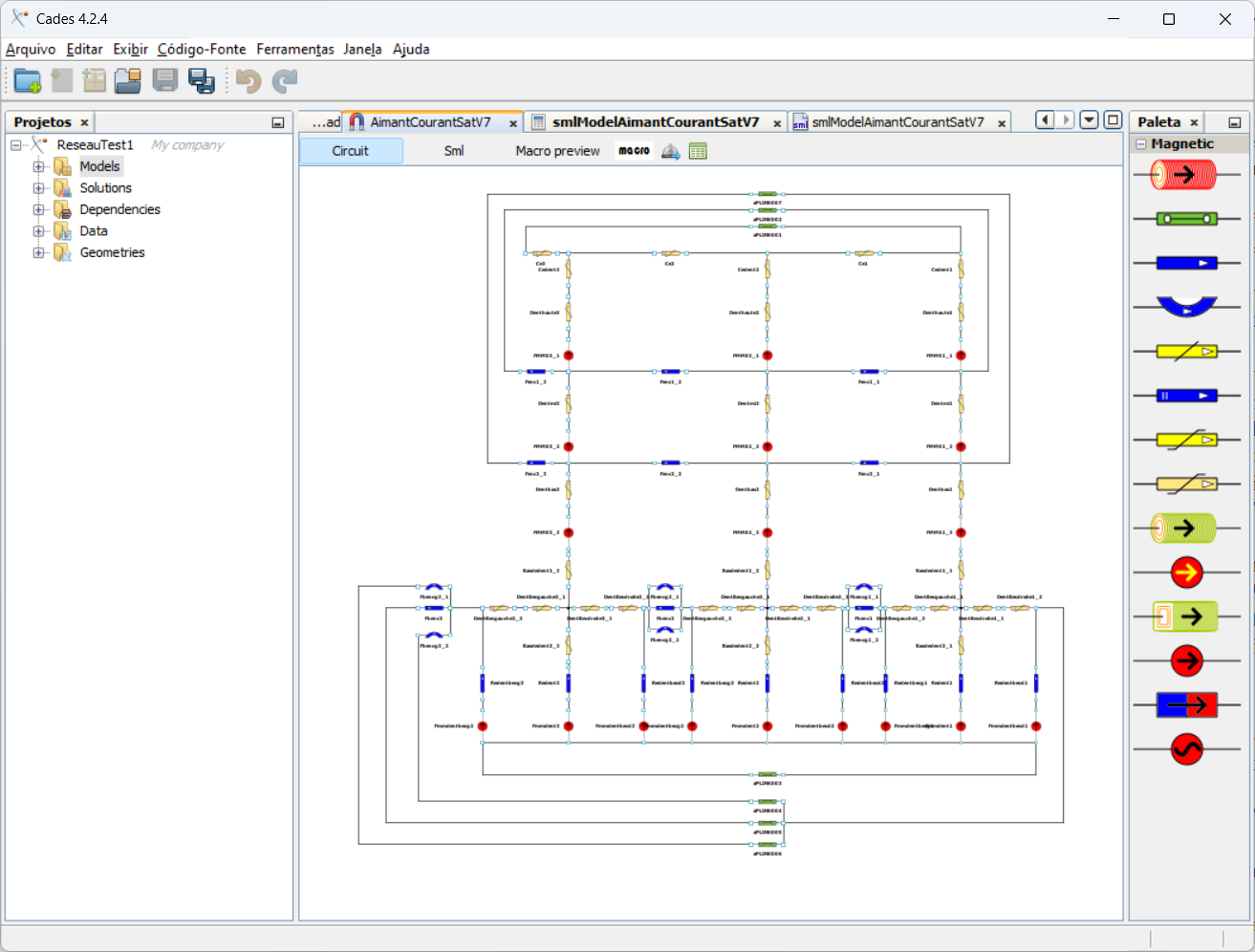This screenshot has height=952, width=1255.
Task: Select the aFLINK003 component in circuit
Action: [x=767, y=777]
